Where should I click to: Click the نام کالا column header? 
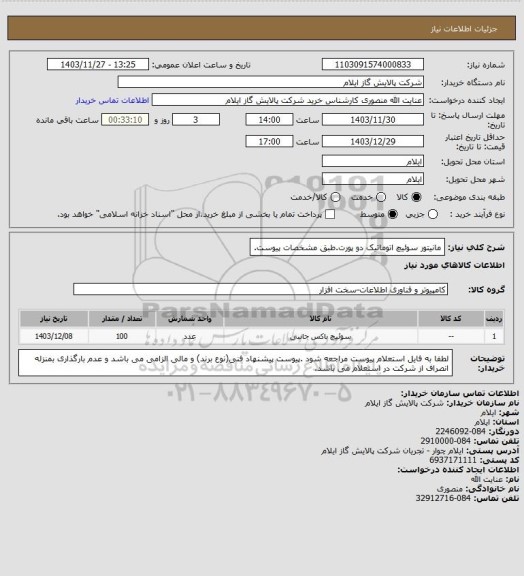point(320,318)
